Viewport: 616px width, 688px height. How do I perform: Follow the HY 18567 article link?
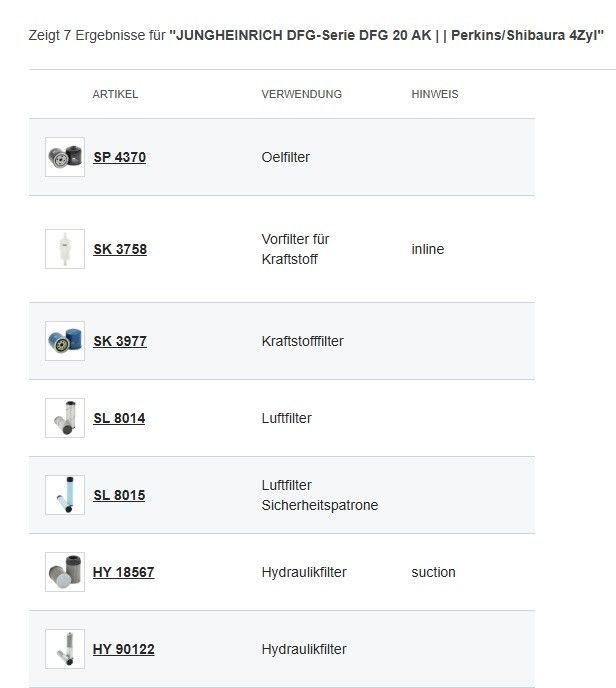124,572
